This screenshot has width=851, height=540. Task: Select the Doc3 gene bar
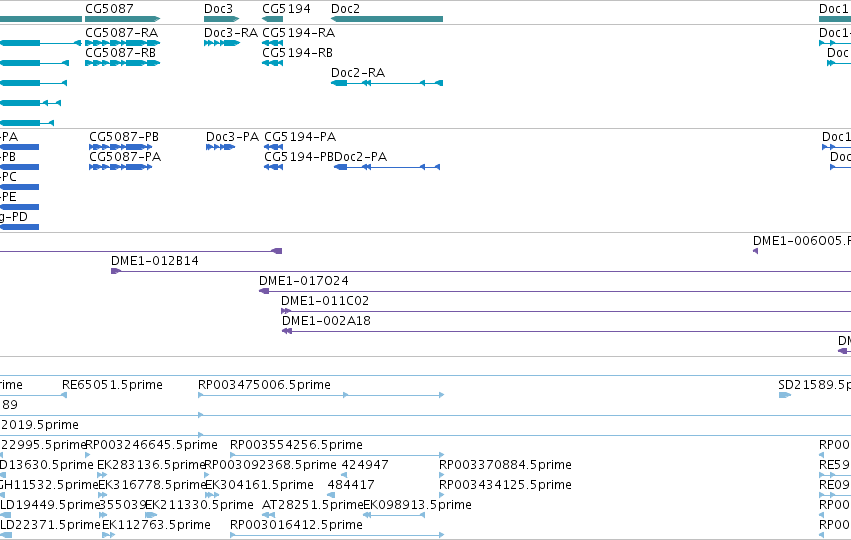221,19
